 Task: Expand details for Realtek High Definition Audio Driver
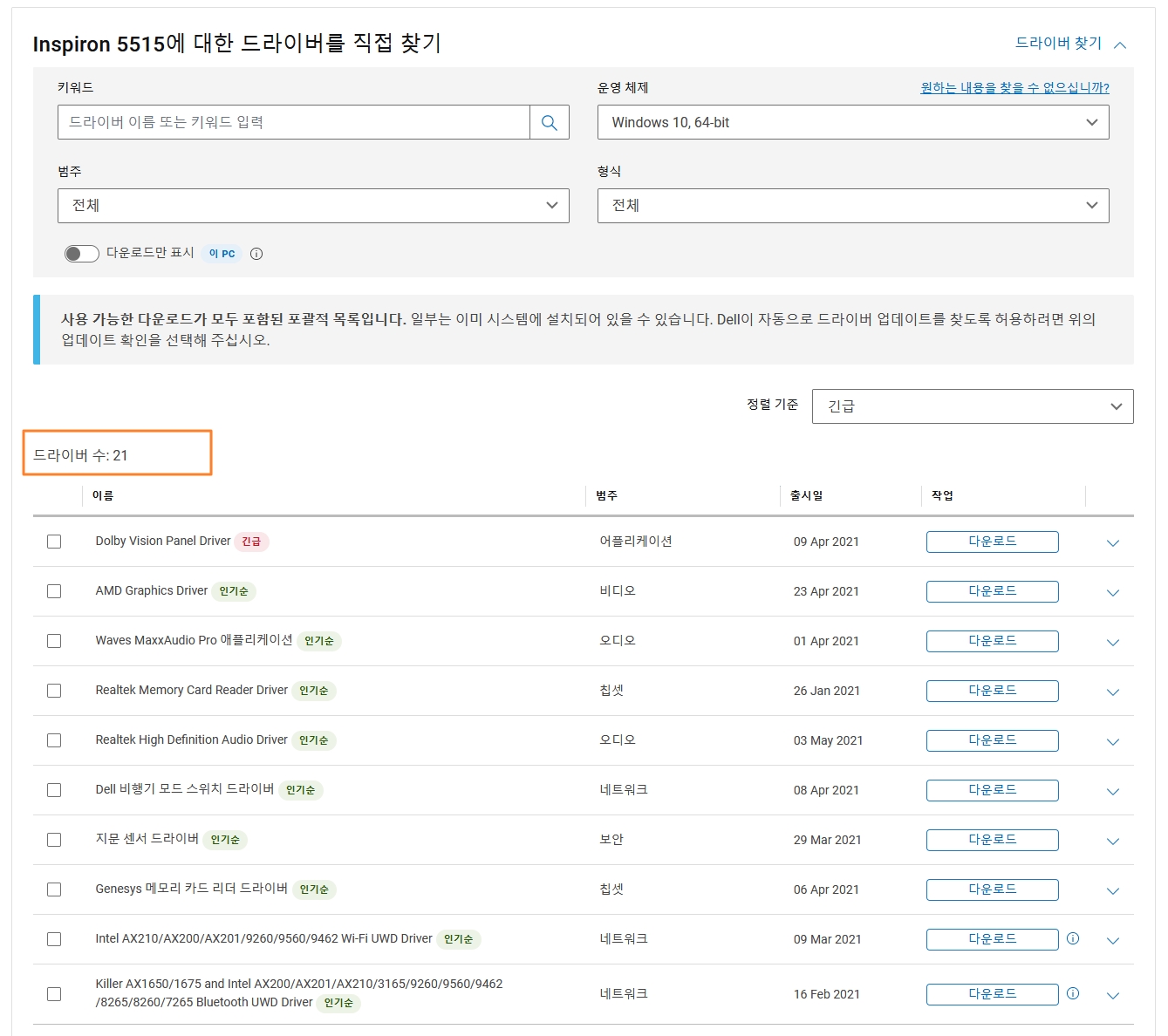(x=1112, y=741)
